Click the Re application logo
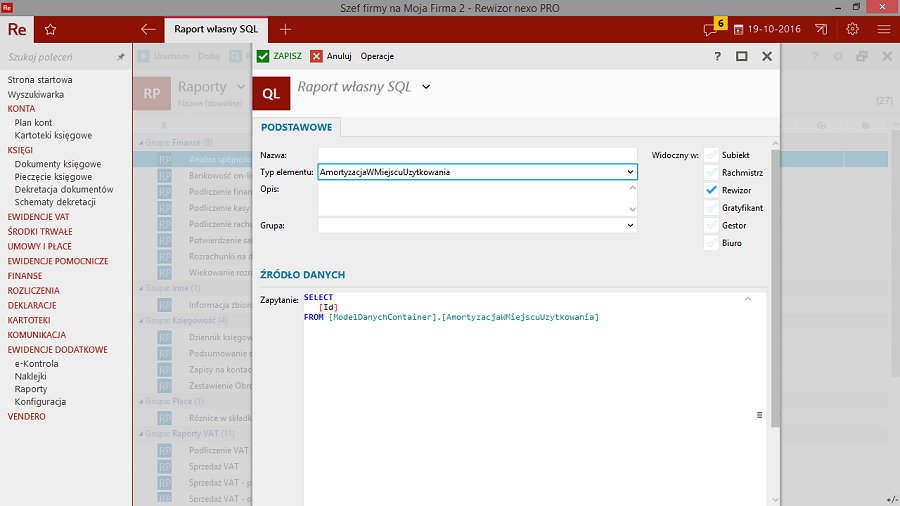This screenshot has height=506, width=900. click(17, 30)
